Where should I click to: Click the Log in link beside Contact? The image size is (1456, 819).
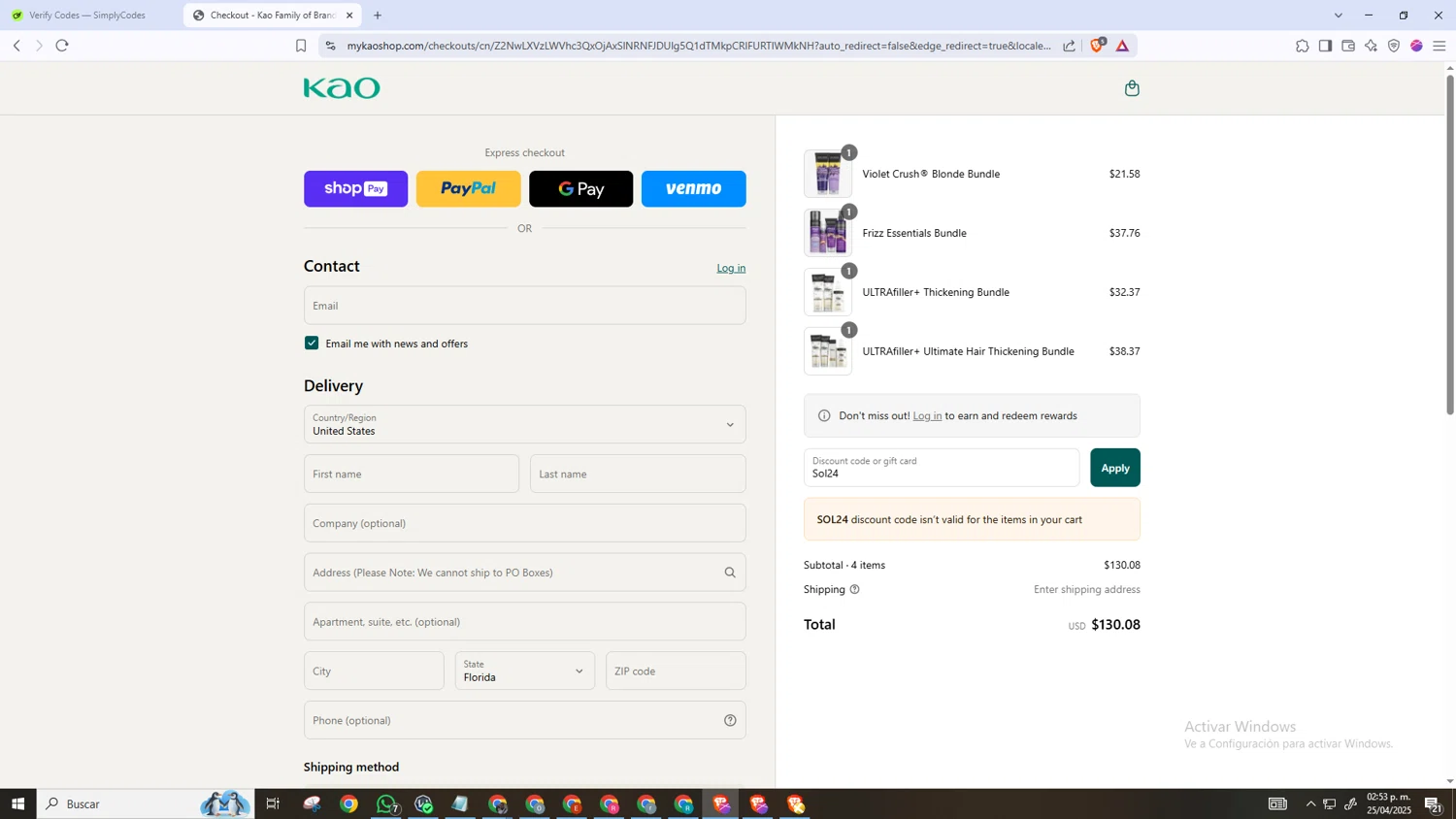731,268
